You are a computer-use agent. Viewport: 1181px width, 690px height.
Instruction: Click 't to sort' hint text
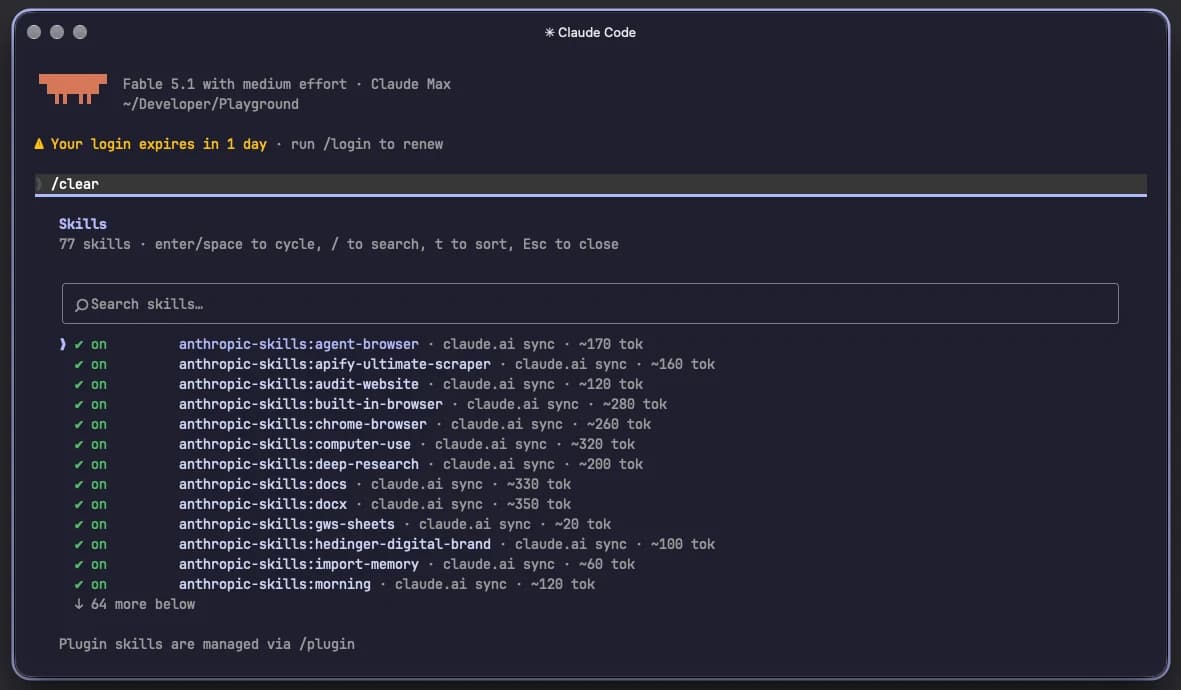[x=471, y=244]
